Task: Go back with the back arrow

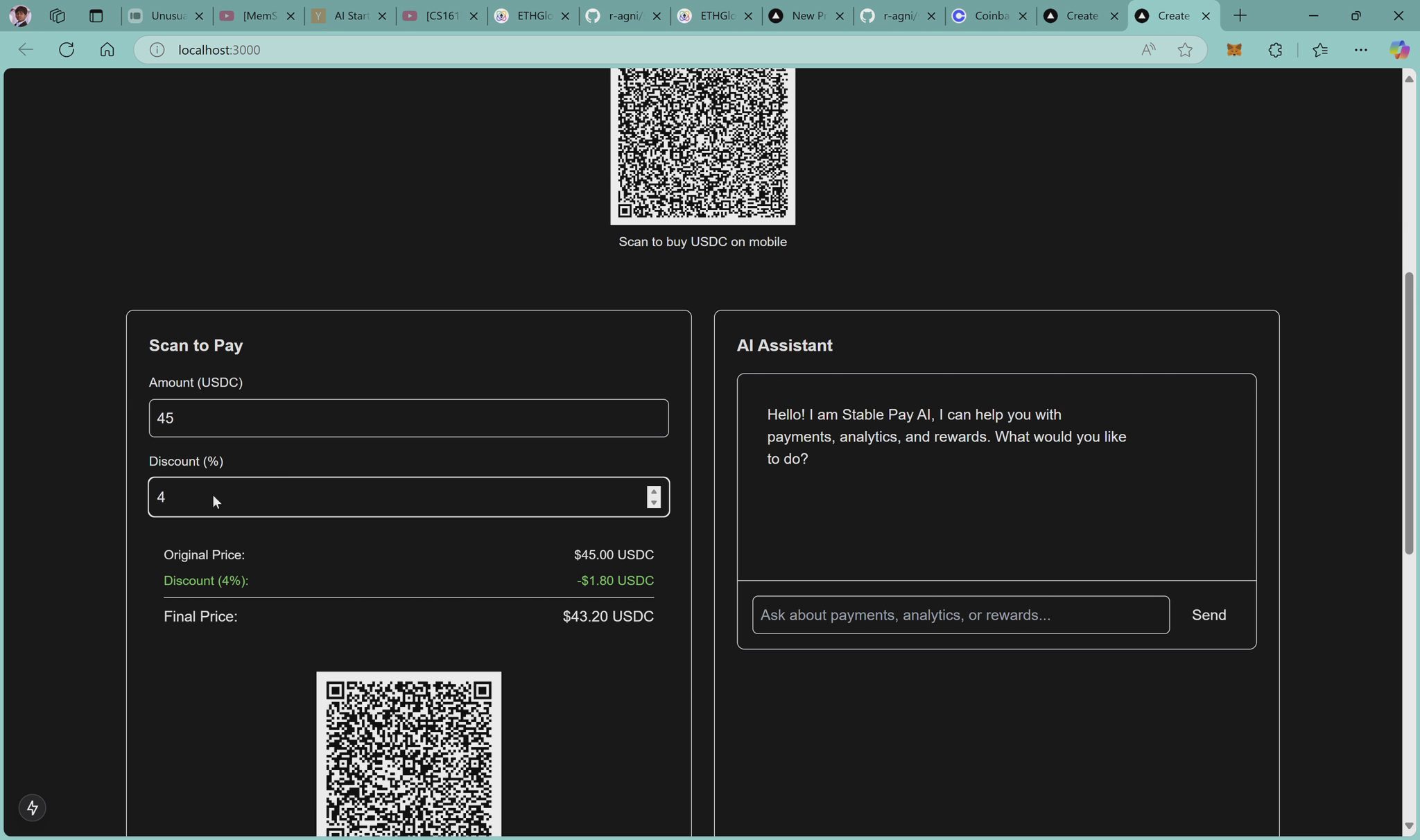Action: pyautogui.click(x=26, y=49)
